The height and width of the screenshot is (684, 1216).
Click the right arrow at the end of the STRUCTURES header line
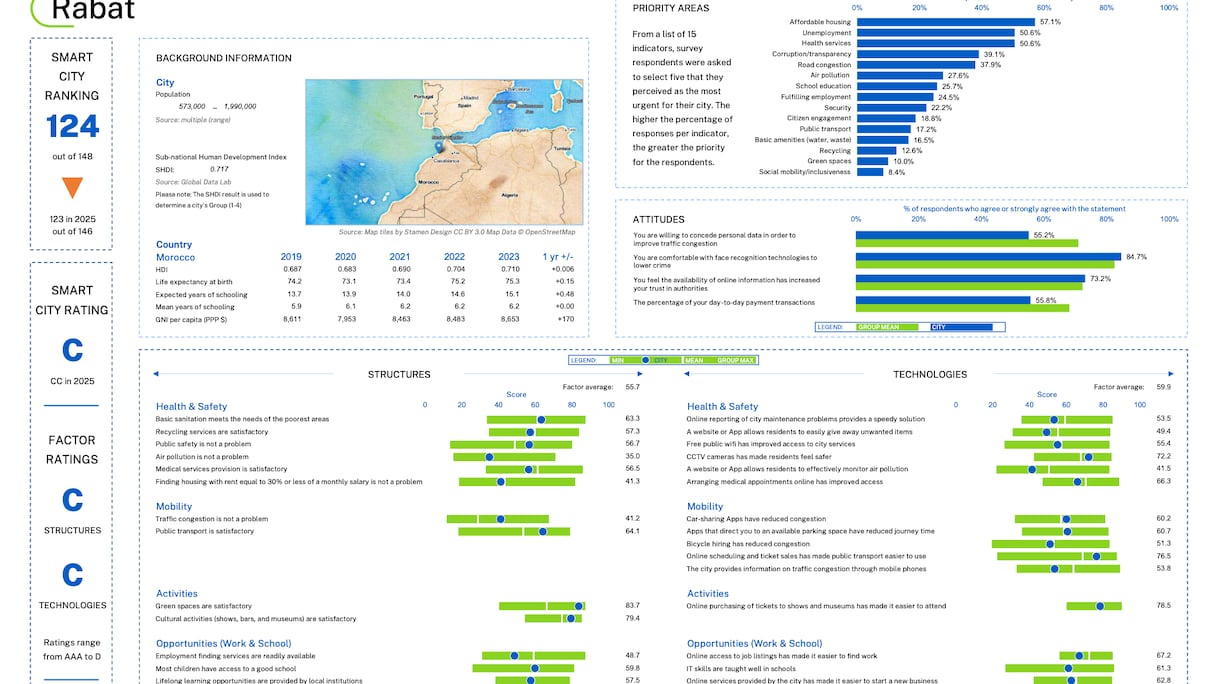pyautogui.click(x=642, y=375)
